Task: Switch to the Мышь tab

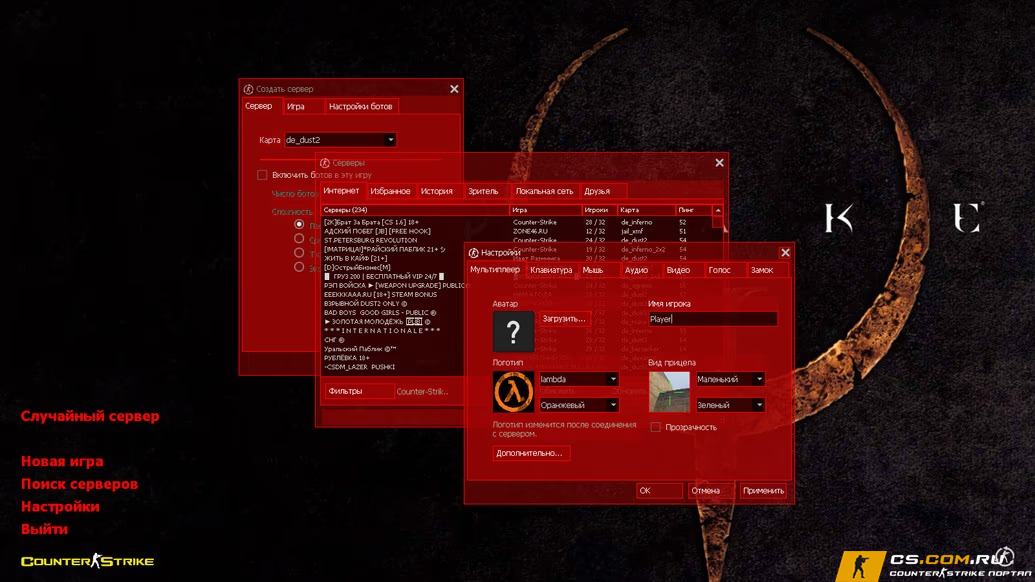Action: tap(593, 270)
